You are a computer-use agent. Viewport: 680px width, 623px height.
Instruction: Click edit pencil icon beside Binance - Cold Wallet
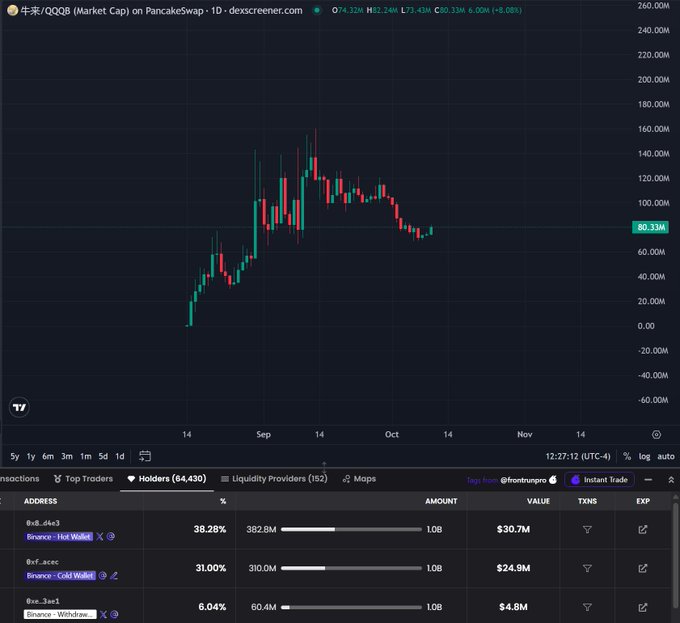click(x=114, y=575)
